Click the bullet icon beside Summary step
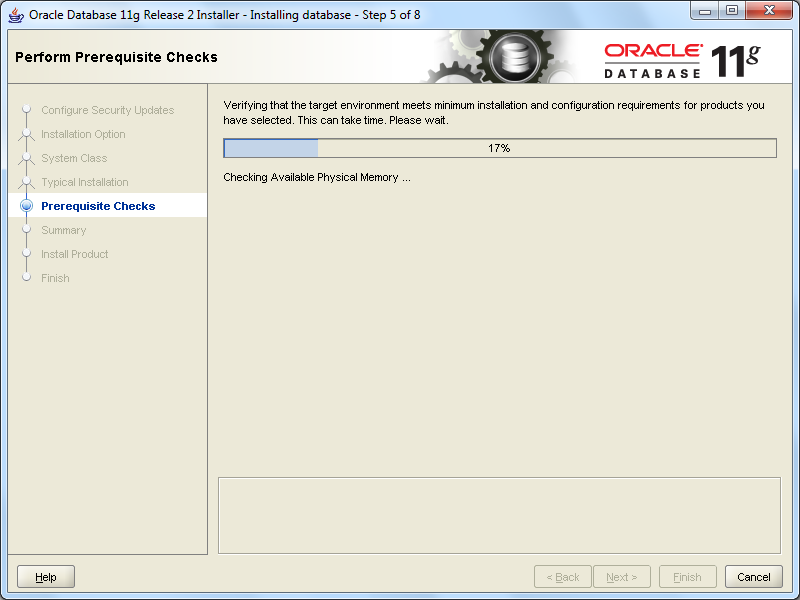Viewport: 800px width, 600px height. coord(27,230)
